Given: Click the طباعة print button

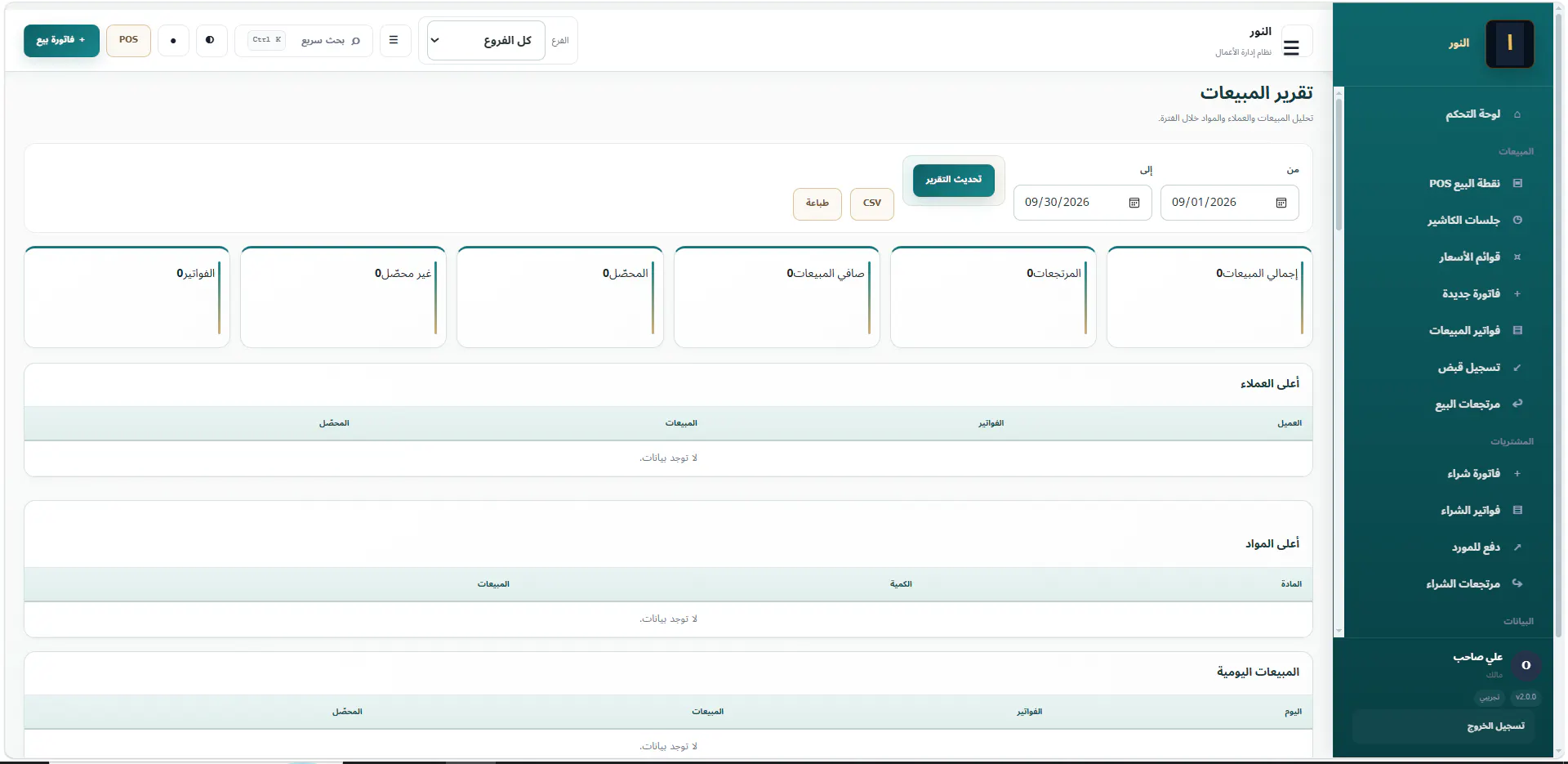Looking at the screenshot, I should click(x=817, y=203).
